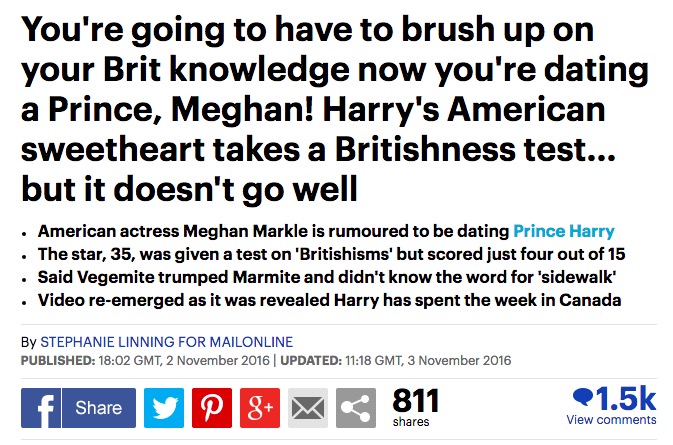The width and height of the screenshot is (673, 445).
Task: Select the bullet about scoring four out of 15
Action: click(x=331, y=254)
